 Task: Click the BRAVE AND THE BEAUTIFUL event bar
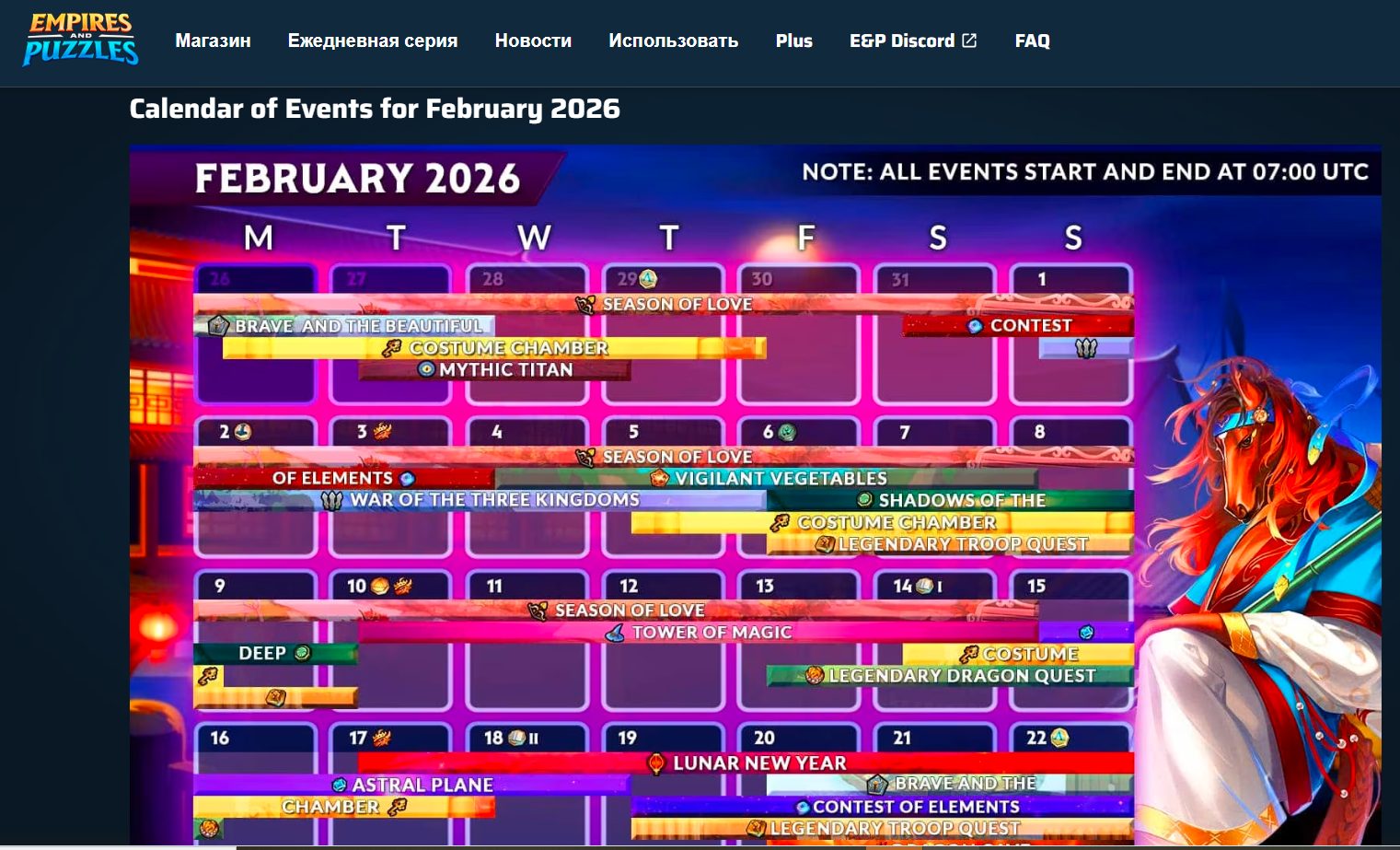pyautogui.click(x=345, y=326)
